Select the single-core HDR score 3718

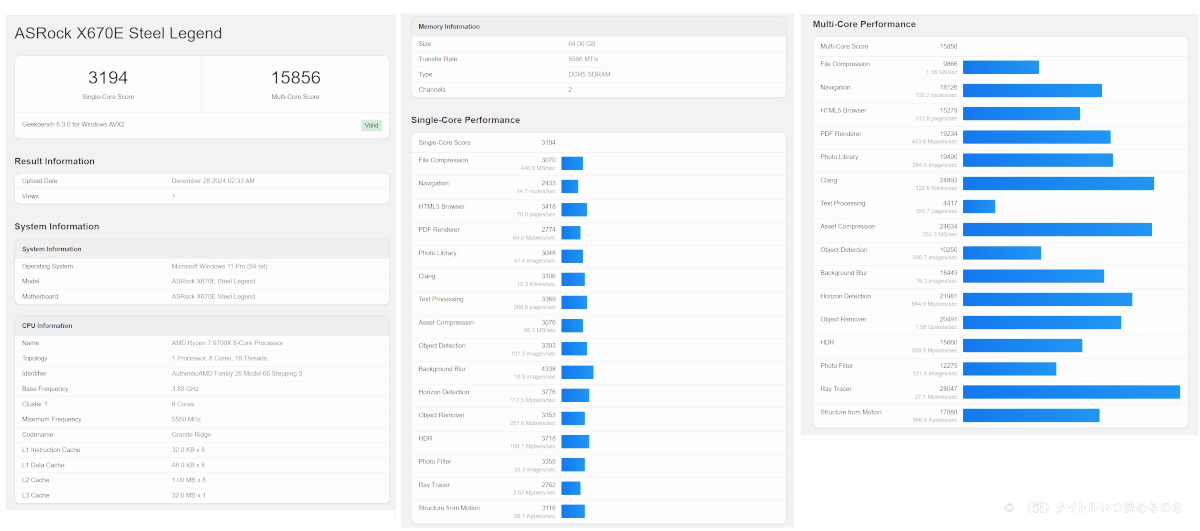coord(549,439)
